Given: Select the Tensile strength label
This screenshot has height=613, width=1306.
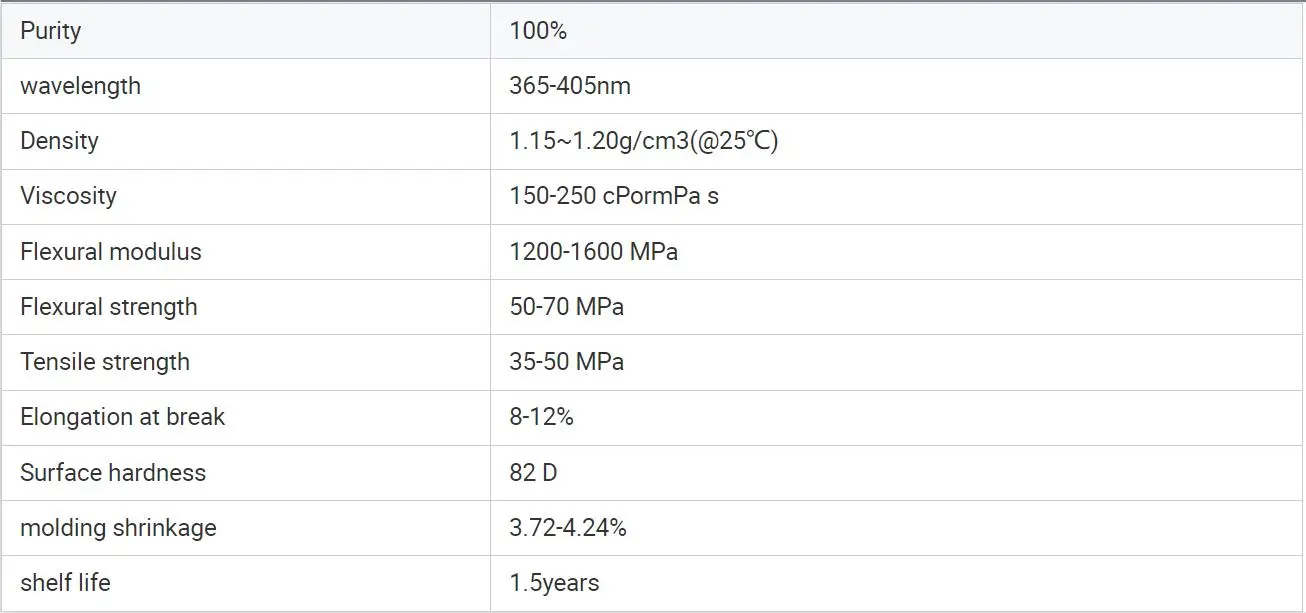Looking at the screenshot, I should pos(105,362).
